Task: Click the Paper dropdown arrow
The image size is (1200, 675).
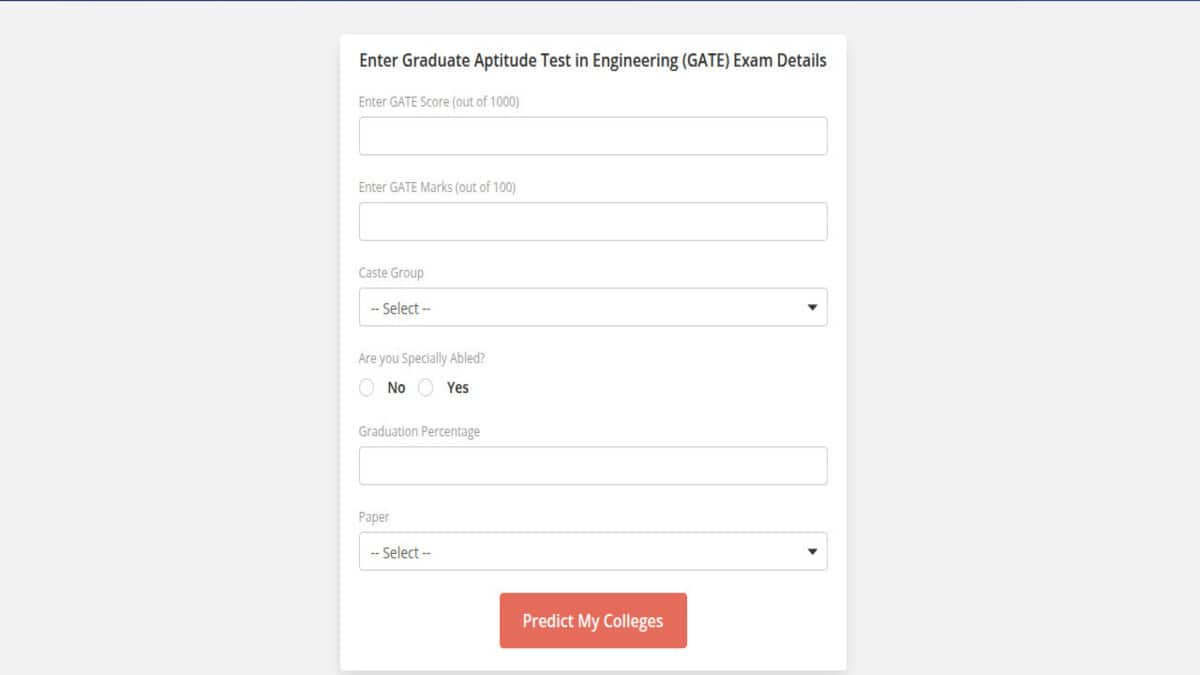Action: point(812,552)
